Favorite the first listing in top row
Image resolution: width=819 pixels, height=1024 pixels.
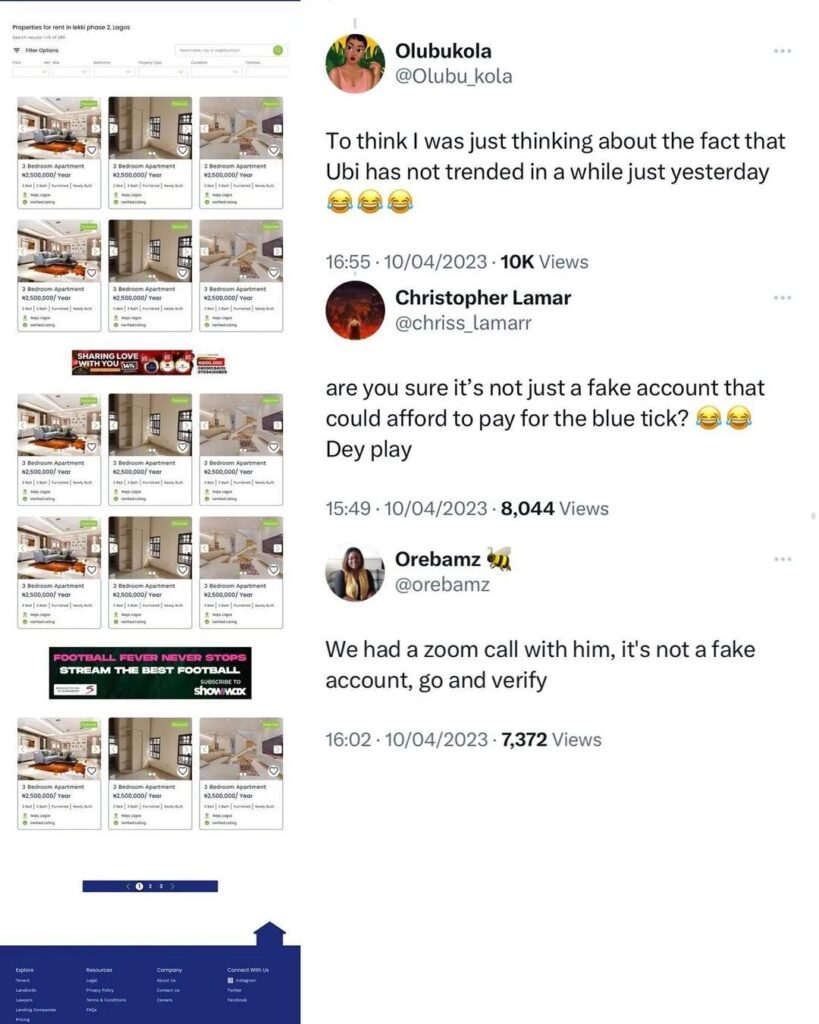pyautogui.click(x=91, y=150)
